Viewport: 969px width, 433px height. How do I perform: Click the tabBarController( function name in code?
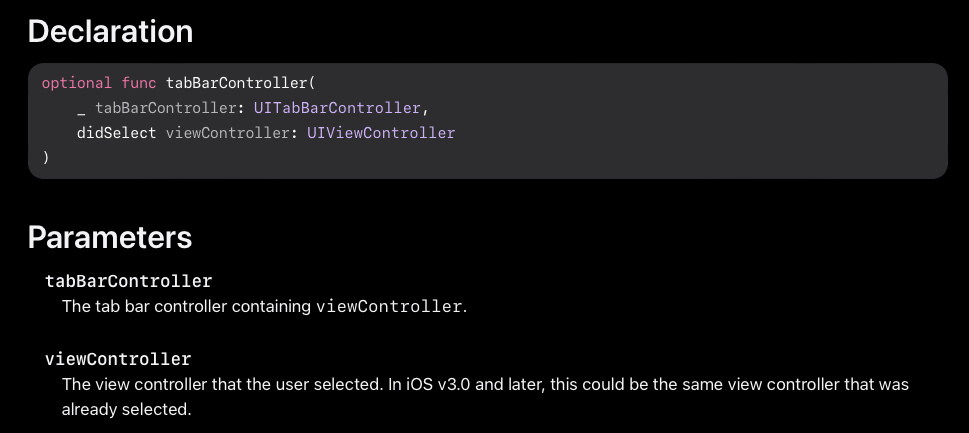click(241, 83)
